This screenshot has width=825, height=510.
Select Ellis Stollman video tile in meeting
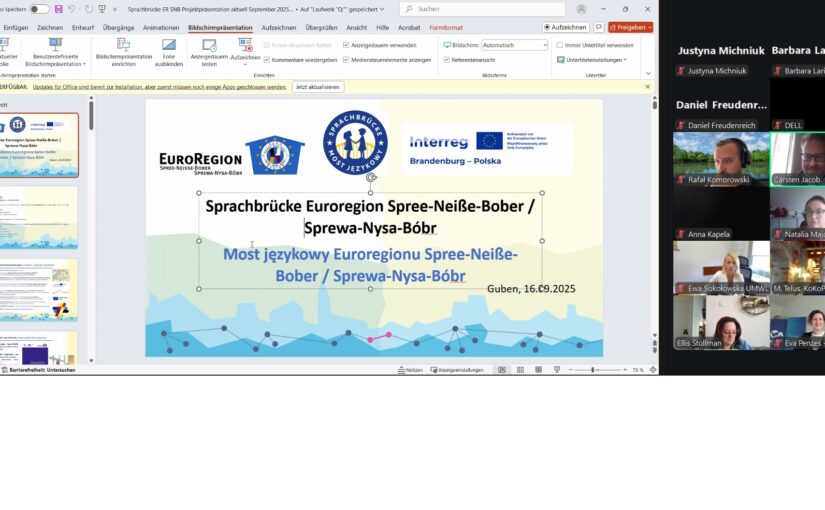[x=721, y=322]
